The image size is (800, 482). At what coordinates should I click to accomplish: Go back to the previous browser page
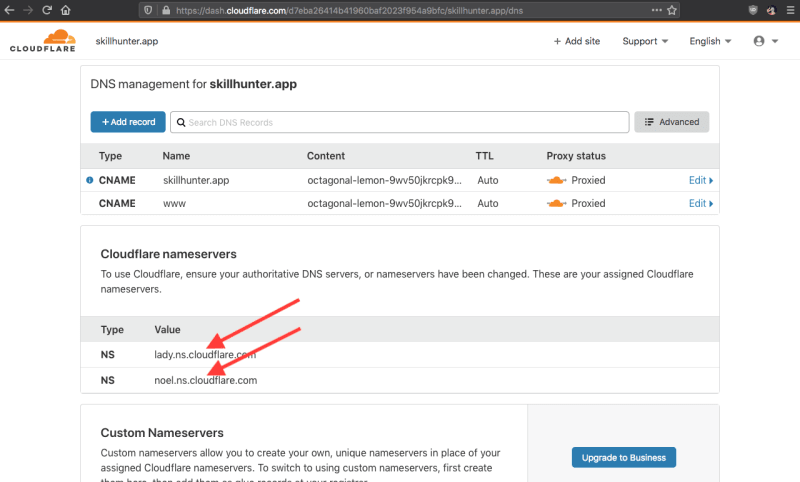tap(9, 10)
